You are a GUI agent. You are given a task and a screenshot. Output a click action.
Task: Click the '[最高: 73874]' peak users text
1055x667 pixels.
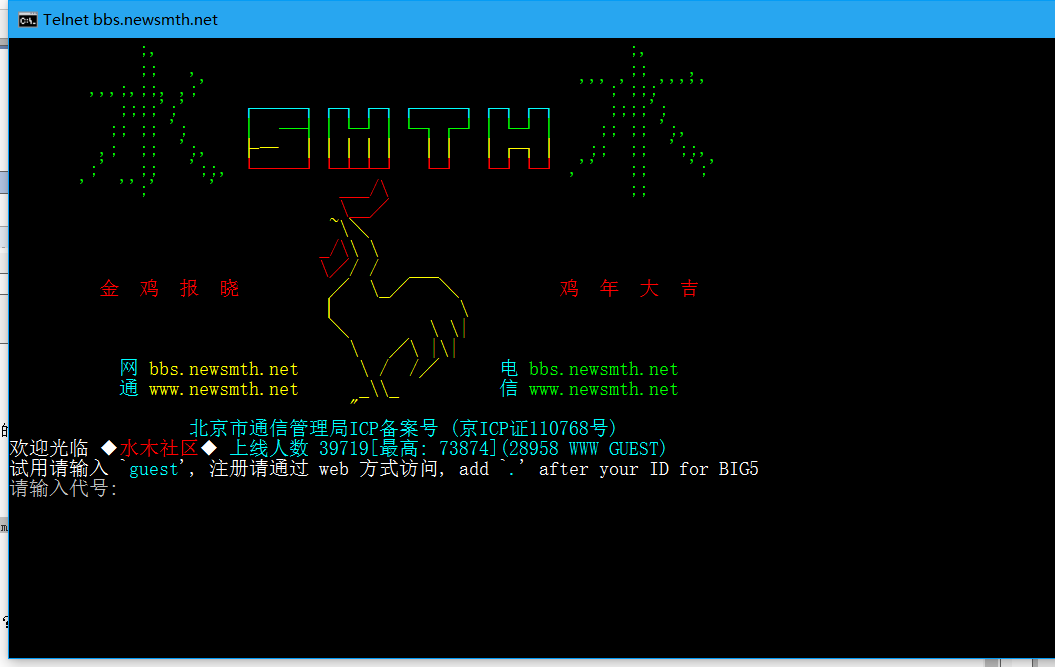[x=434, y=449]
